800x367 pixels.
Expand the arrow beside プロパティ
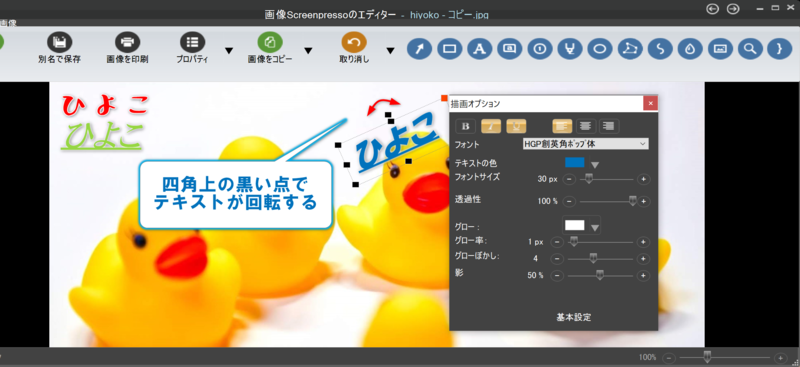229,51
